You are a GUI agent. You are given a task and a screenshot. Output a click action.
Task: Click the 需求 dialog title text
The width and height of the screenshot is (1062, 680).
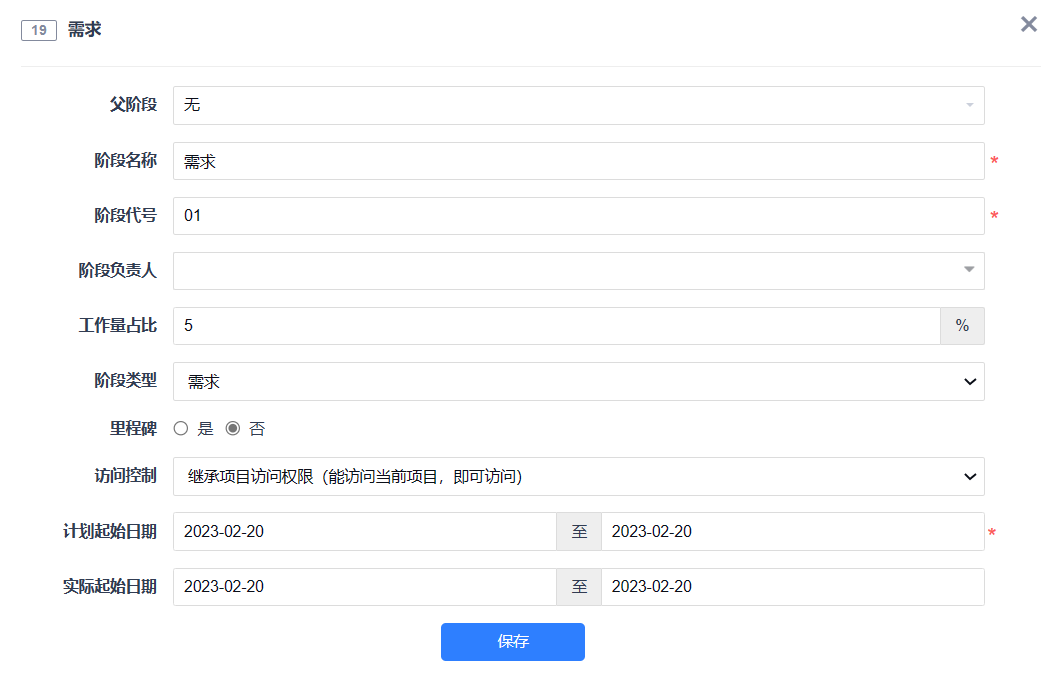tap(84, 30)
